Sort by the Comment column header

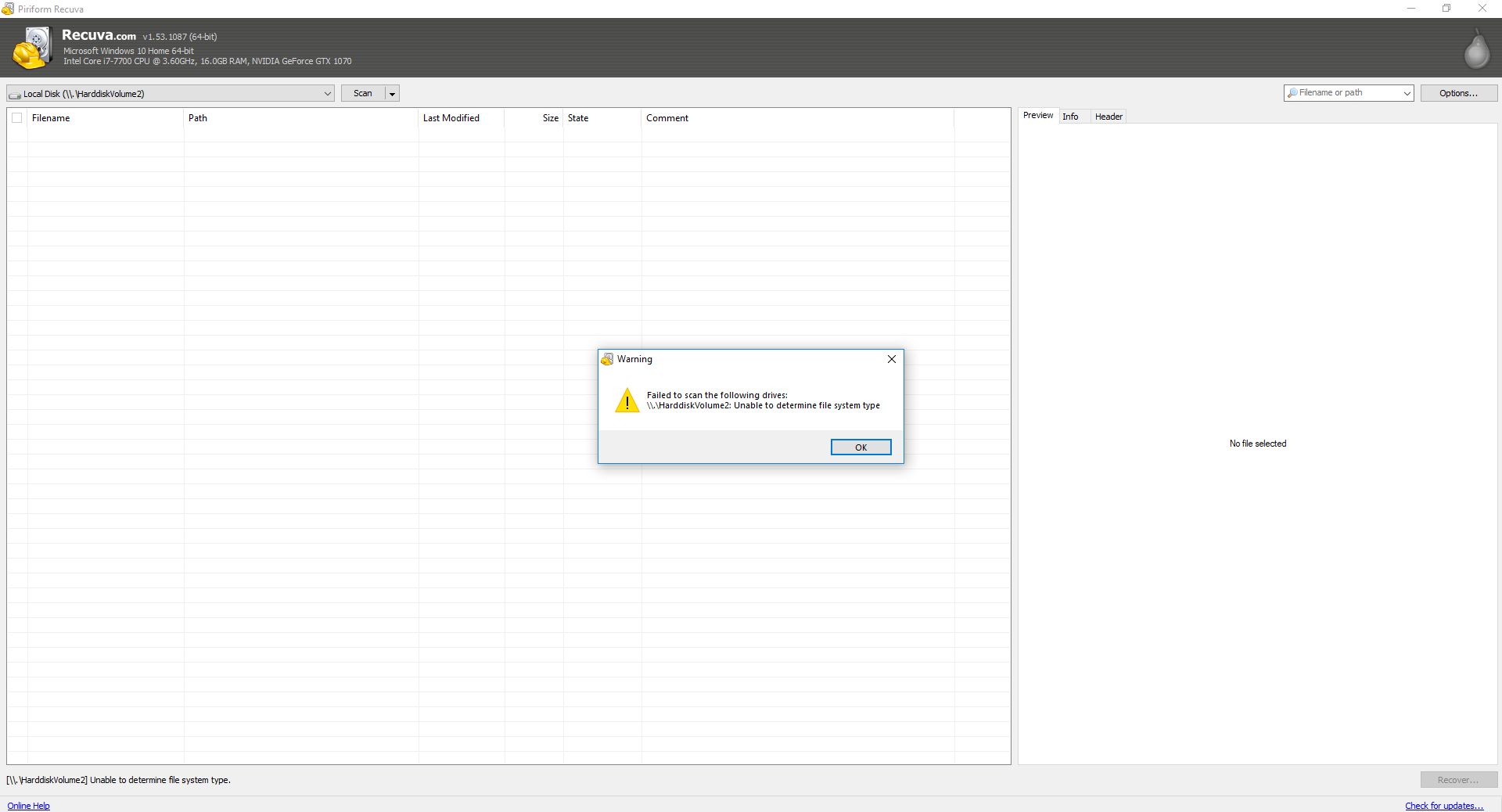pos(798,118)
